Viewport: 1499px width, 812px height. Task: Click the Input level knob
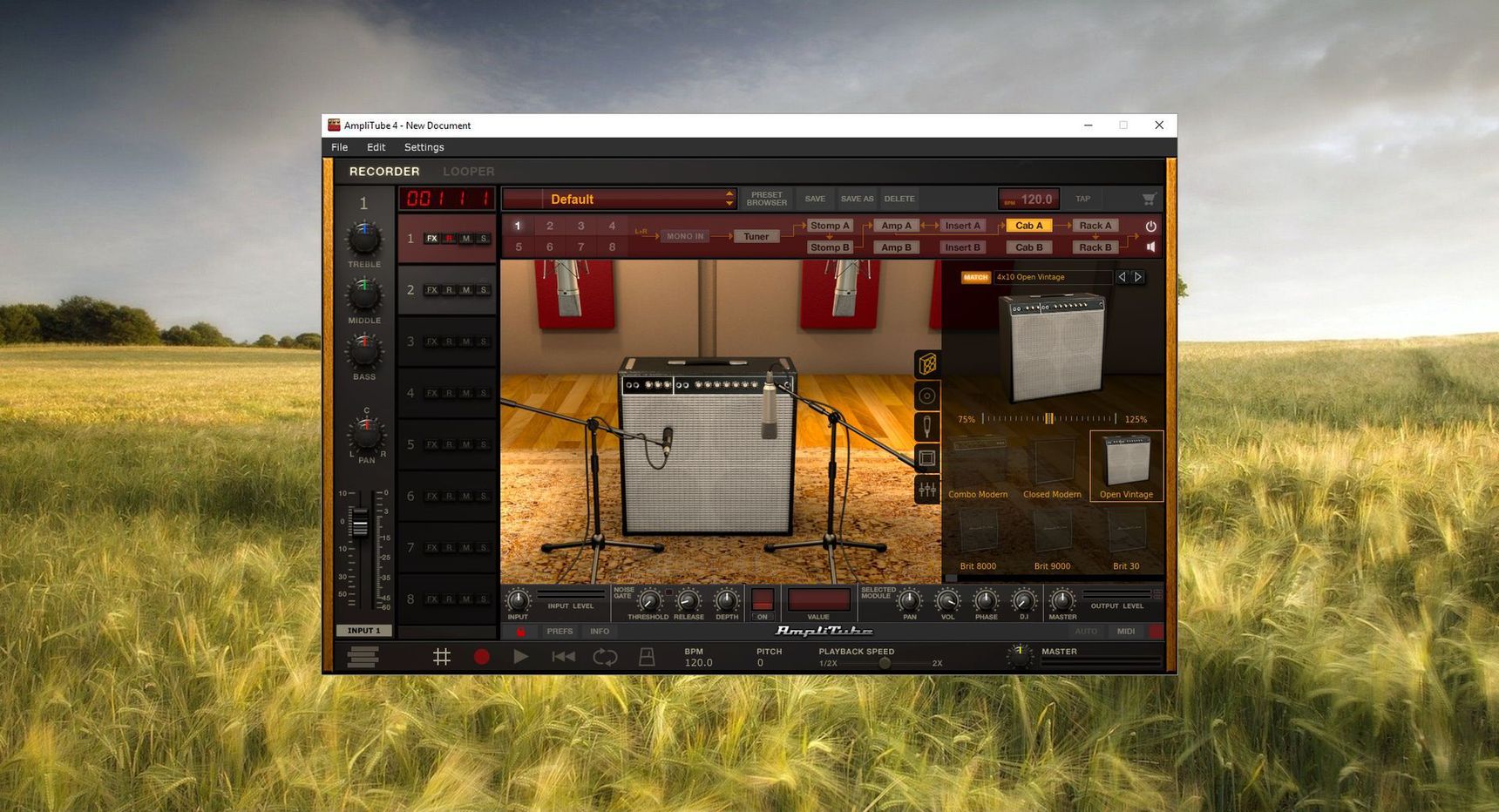[518, 600]
